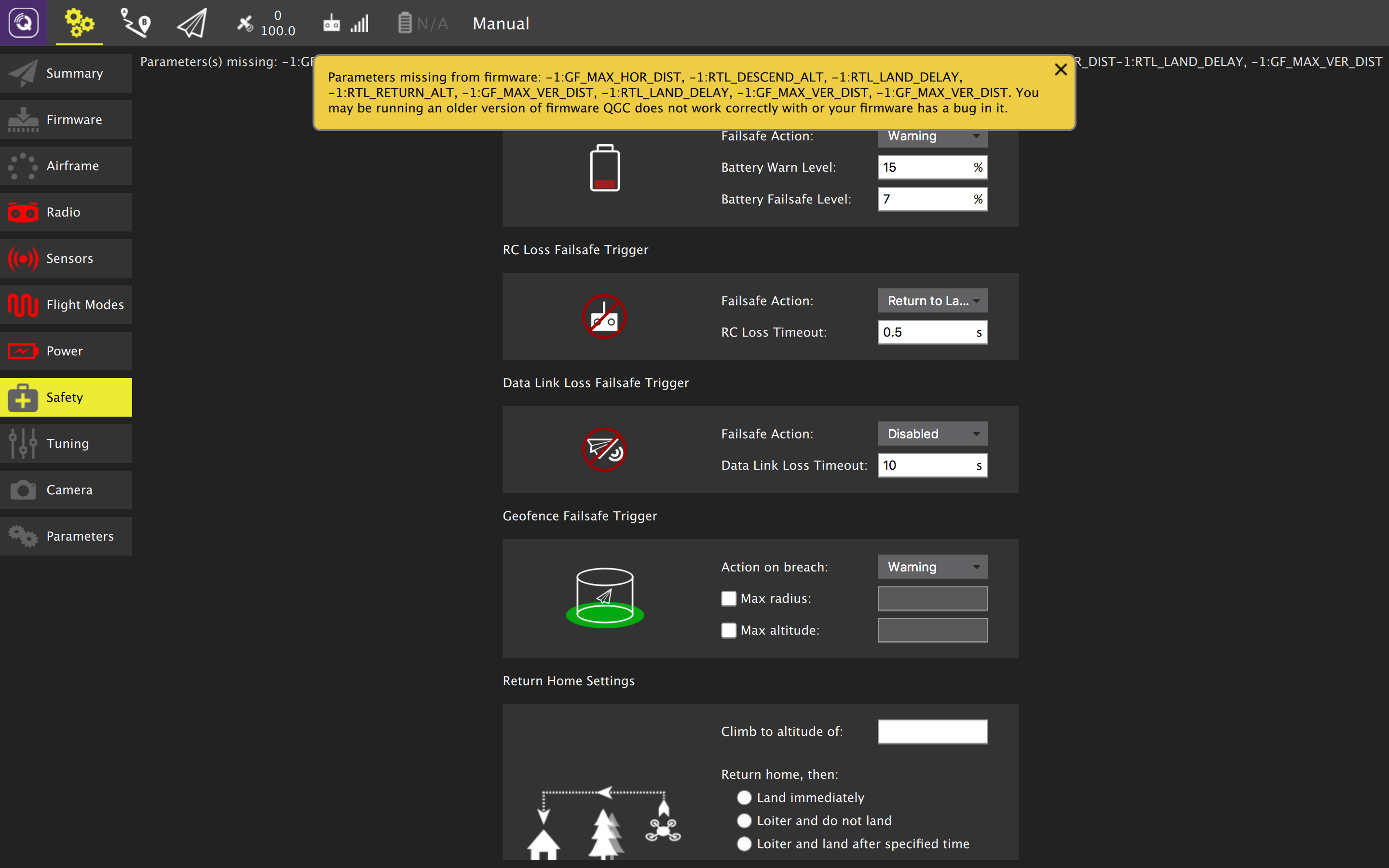Go to the Parameters setup page

(x=66, y=536)
